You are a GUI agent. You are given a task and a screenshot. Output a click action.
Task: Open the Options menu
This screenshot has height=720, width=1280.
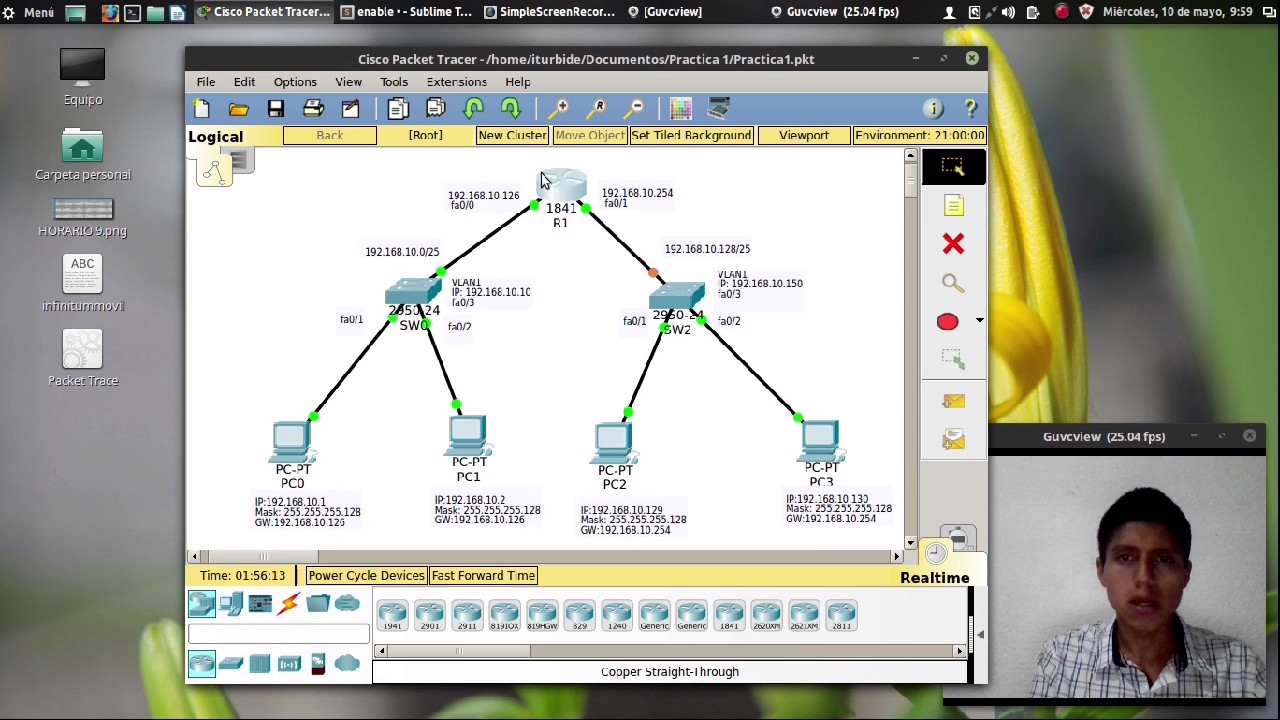295,82
